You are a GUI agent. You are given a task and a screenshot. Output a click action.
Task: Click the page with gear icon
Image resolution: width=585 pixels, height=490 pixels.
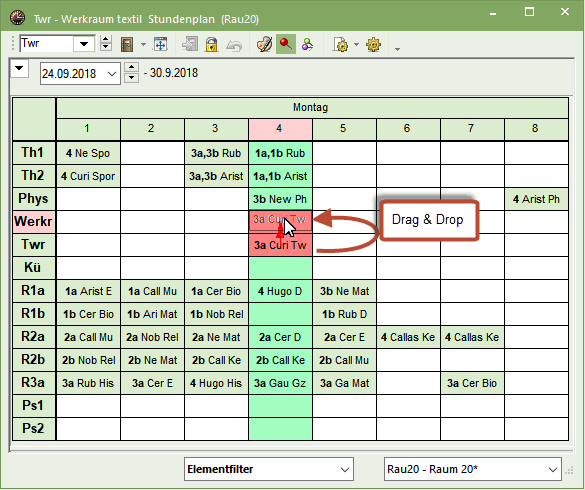[340, 44]
